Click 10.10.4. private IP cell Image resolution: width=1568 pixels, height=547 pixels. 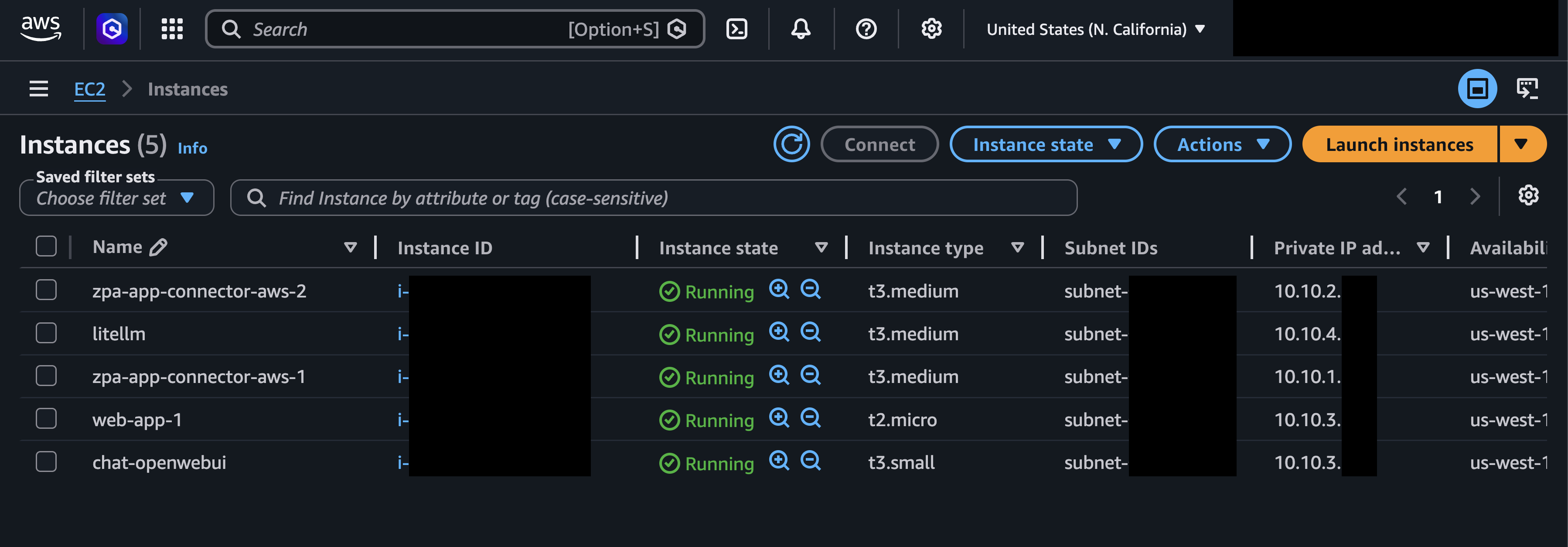point(1307,334)
